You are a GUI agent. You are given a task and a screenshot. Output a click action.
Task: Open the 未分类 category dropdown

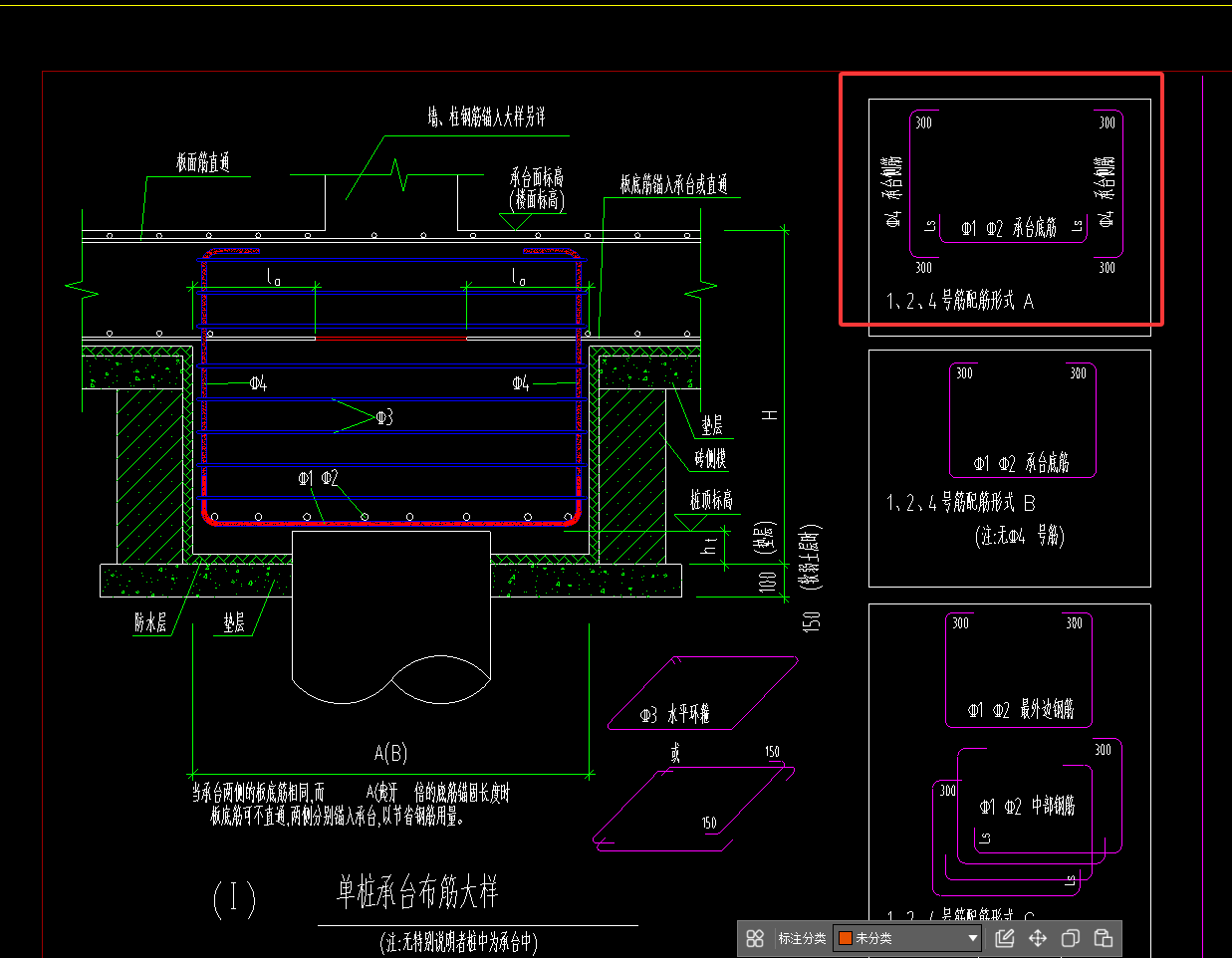[906, 938]
